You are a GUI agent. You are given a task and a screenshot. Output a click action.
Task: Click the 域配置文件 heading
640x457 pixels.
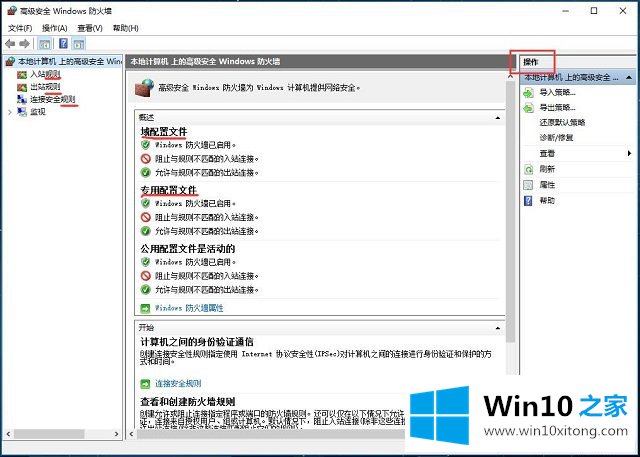point(164,132)
